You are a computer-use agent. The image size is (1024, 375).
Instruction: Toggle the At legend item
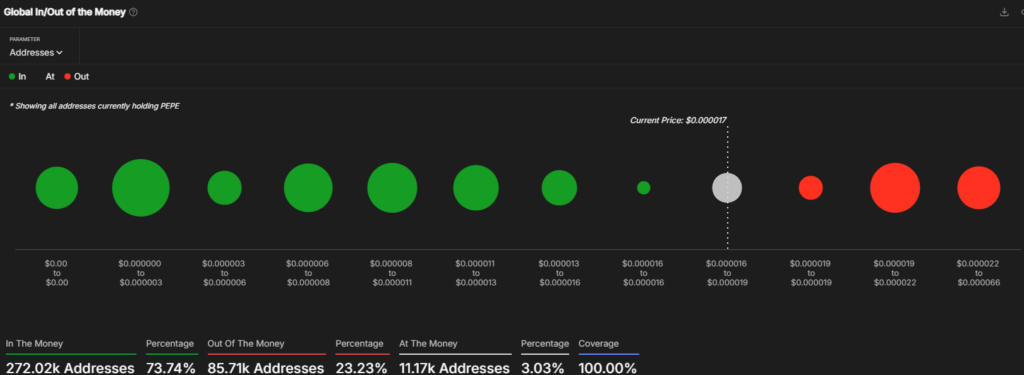point(50,76)
